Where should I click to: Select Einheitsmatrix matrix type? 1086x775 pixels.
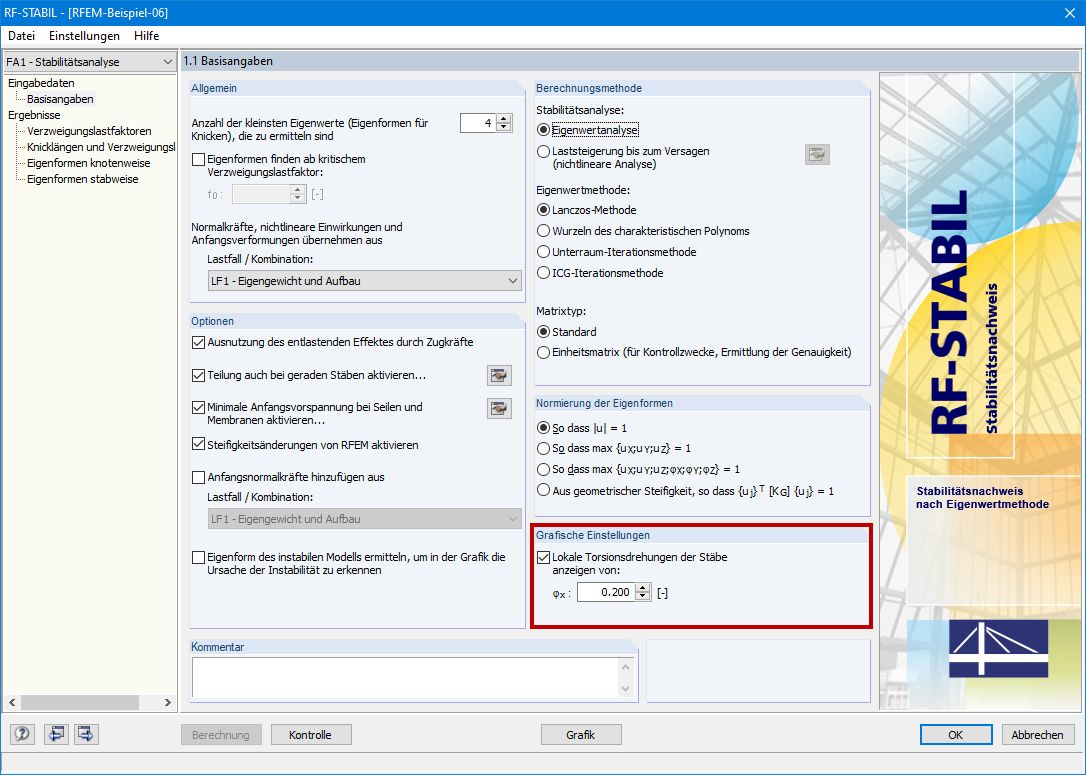544,353
